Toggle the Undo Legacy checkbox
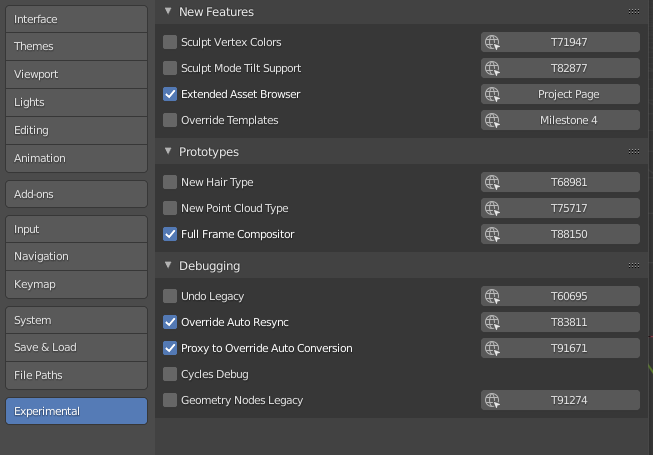 click(170, 296)
